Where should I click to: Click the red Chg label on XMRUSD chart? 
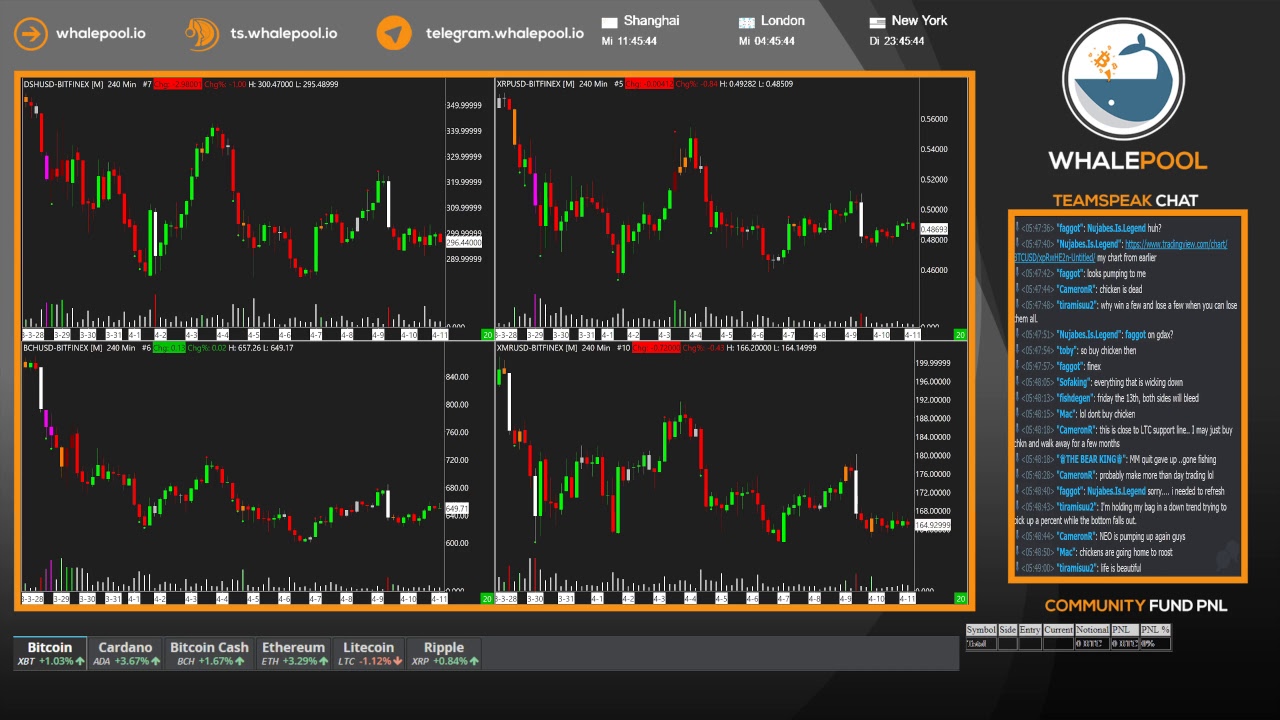[x=655, y=348]
